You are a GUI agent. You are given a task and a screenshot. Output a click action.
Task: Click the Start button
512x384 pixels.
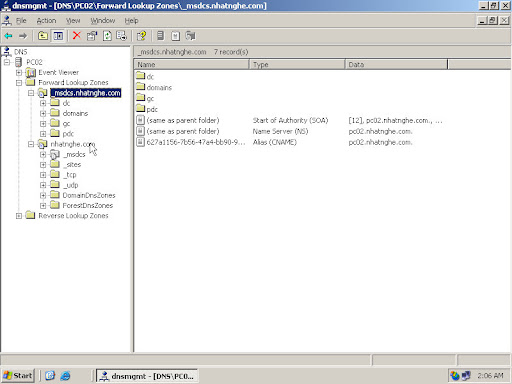[x=18, y=376]
